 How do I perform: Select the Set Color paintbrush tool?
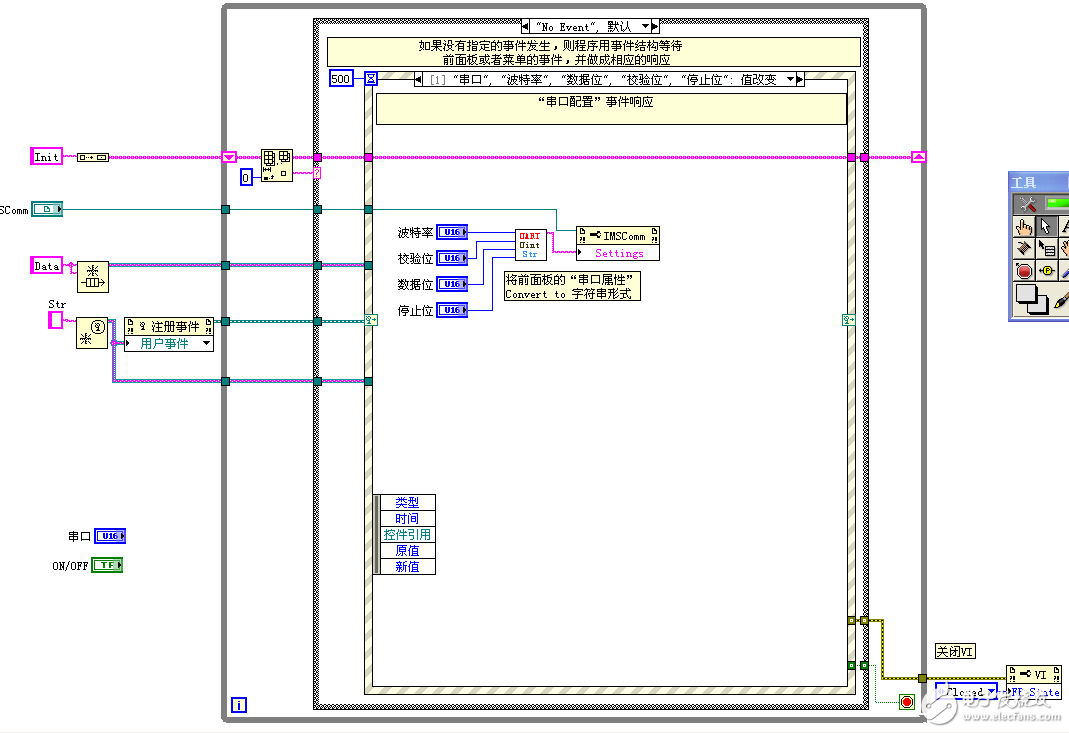tap(1061, 300)
